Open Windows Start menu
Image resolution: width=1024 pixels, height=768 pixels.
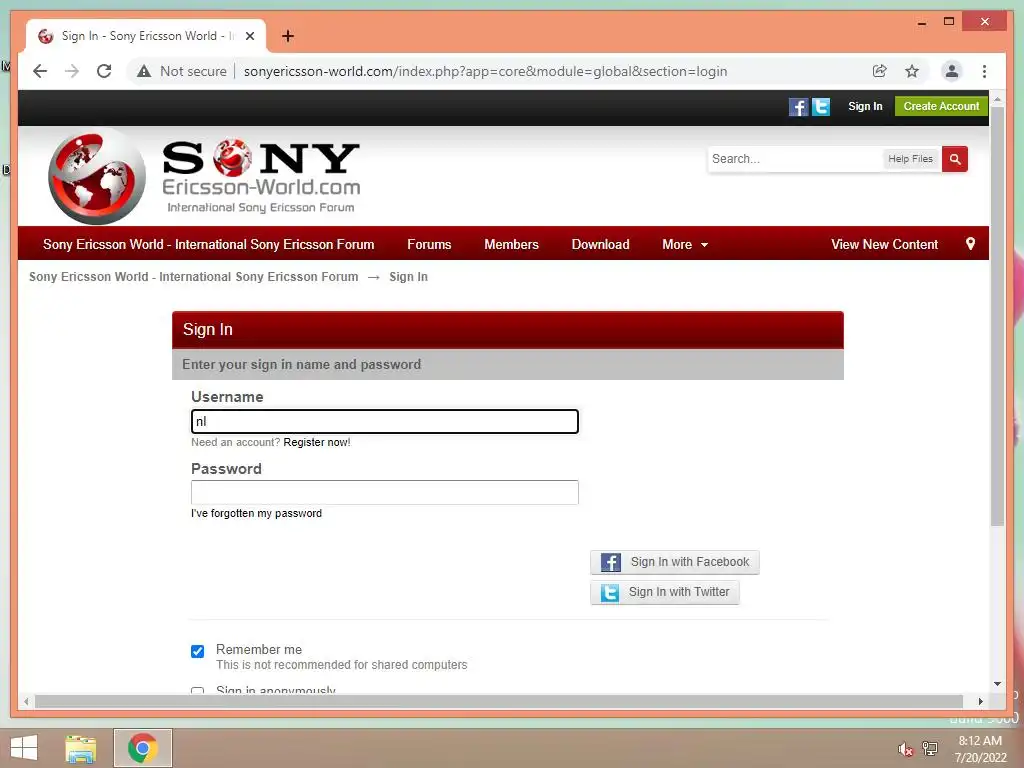coord(24,748)
